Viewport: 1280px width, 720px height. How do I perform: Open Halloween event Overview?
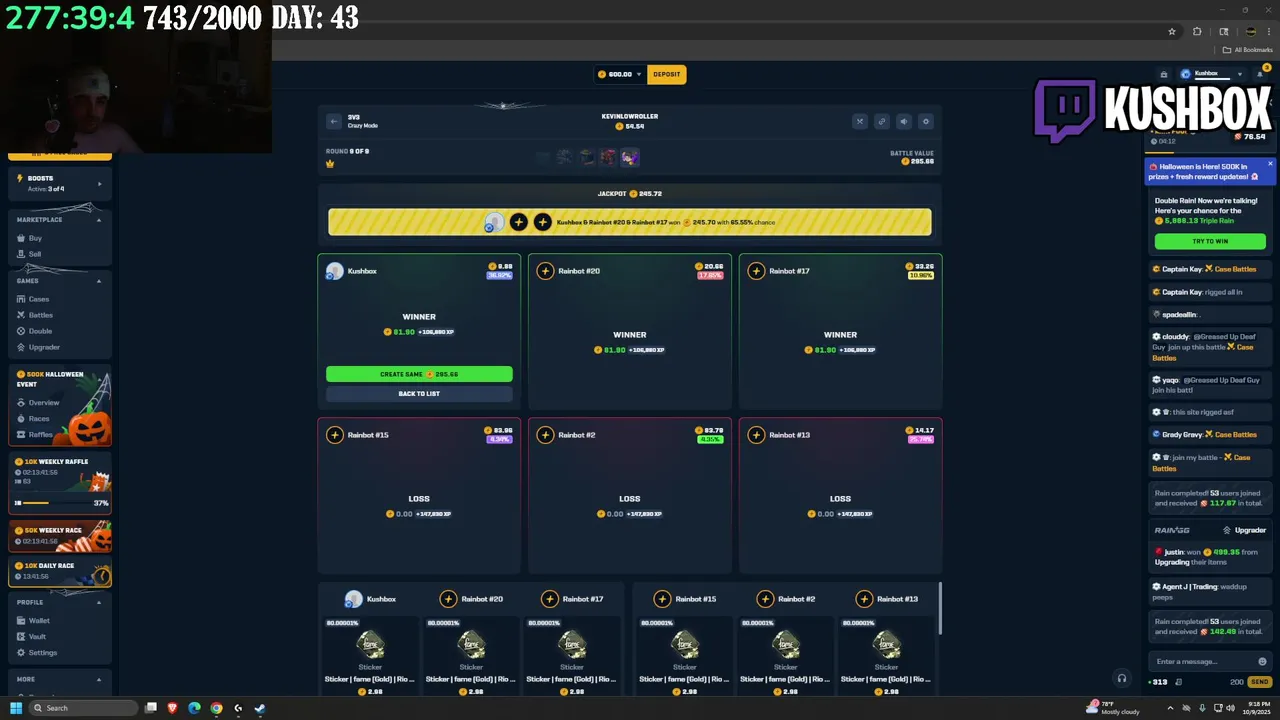43,402
